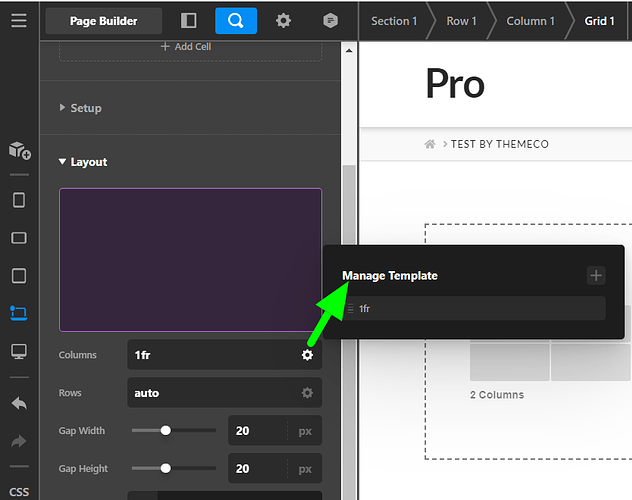The width and height of the screenshot is (632, 500).
Task: Select Column 1 in breadcrumb
Action: click(x=530, y=21)
